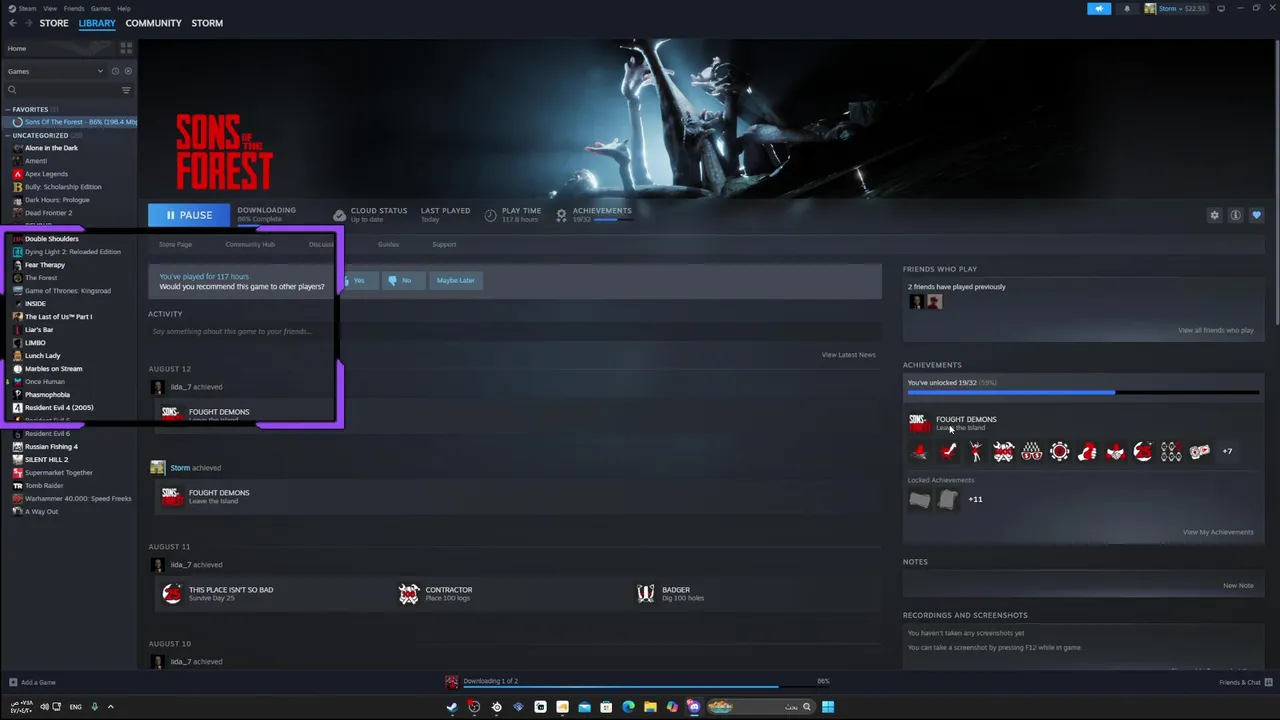Open the Games menu
The width and height of the screenshot is (1280, 720).
[101, 8]
